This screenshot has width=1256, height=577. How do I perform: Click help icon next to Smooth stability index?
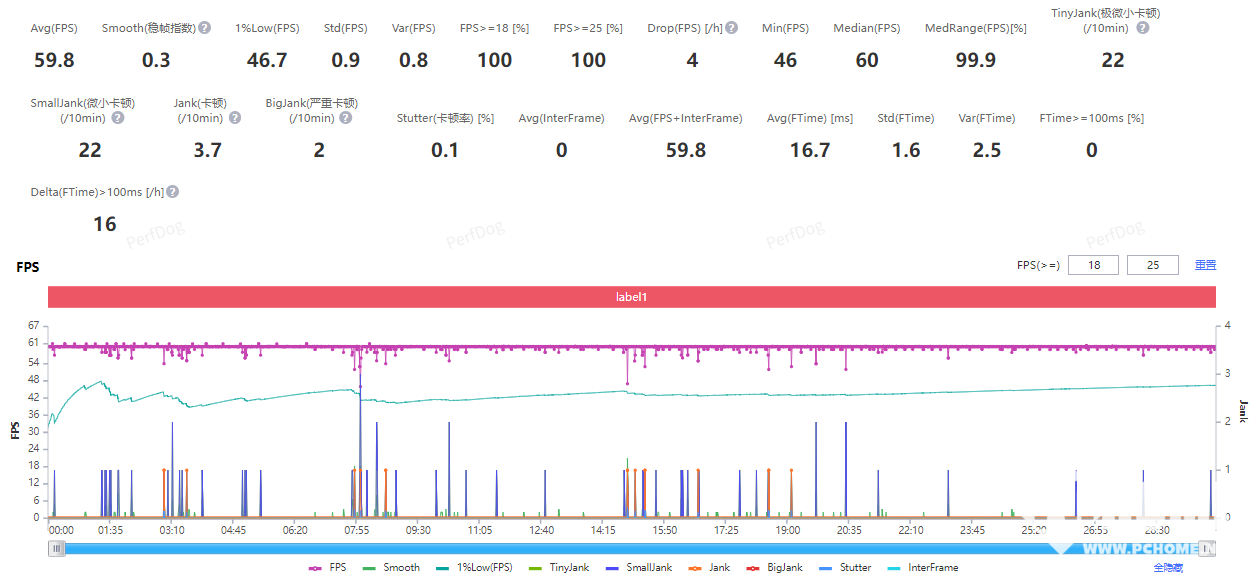[x=204, y=28]
